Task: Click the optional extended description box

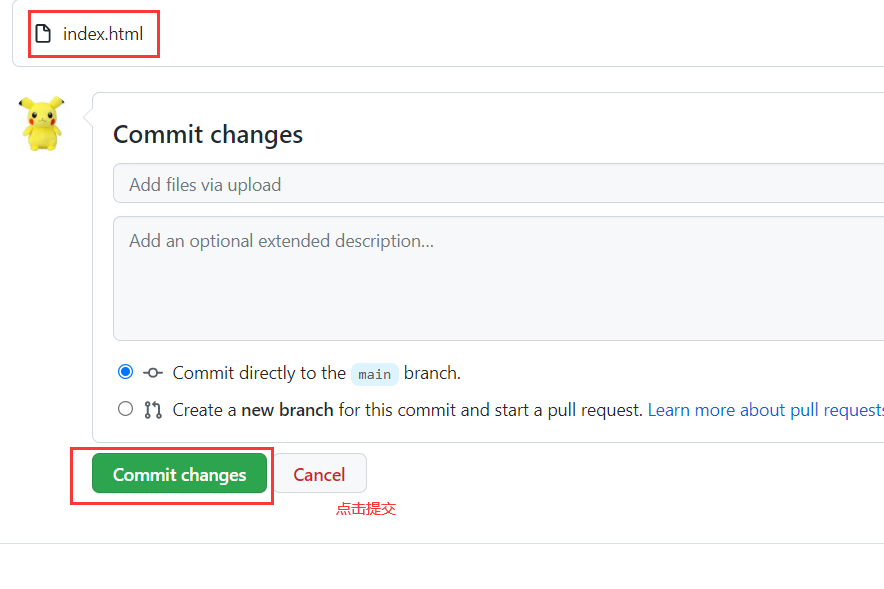Action: [498, 278]
